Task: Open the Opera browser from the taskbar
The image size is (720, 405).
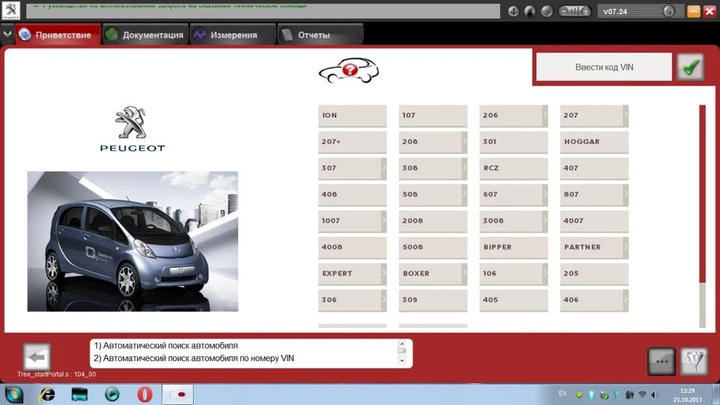Action: (x=145, y=394)
